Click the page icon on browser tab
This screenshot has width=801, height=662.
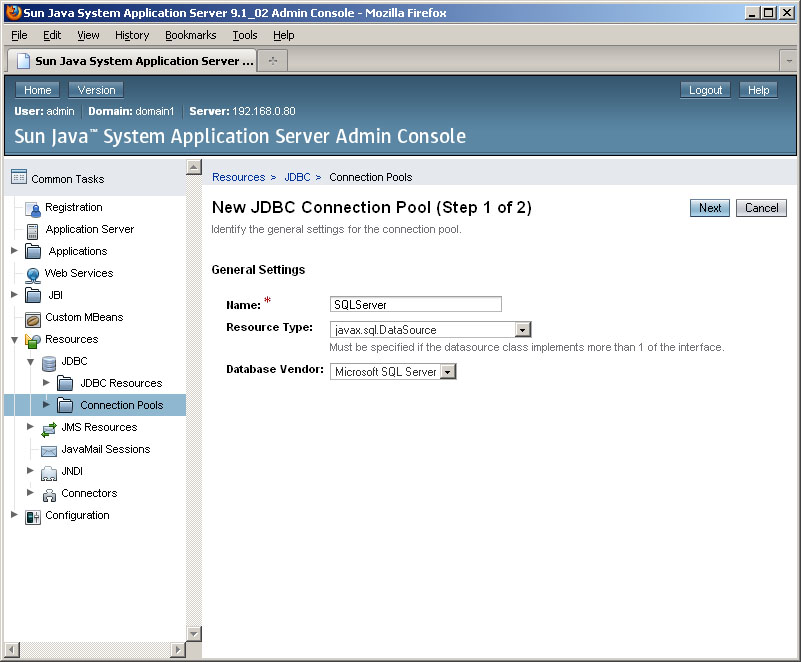tap(23, 61)
